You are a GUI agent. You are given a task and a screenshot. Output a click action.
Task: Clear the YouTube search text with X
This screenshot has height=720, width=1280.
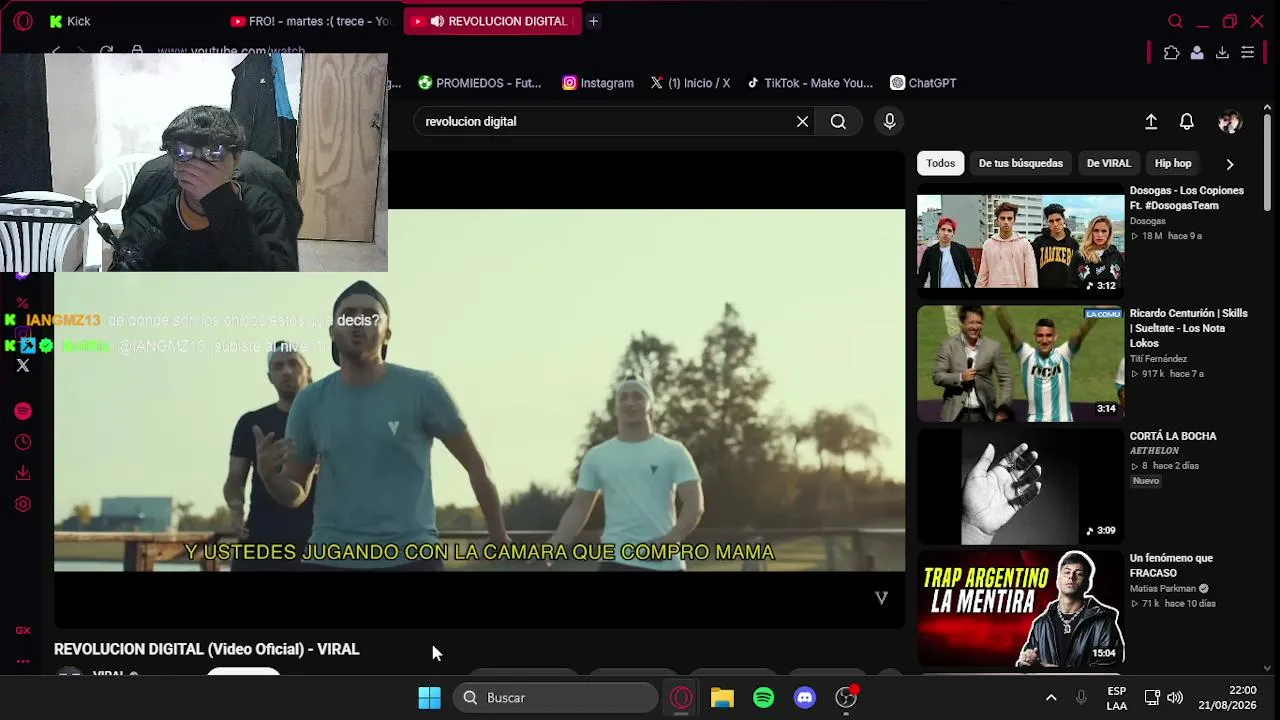[x=802, y=121]
